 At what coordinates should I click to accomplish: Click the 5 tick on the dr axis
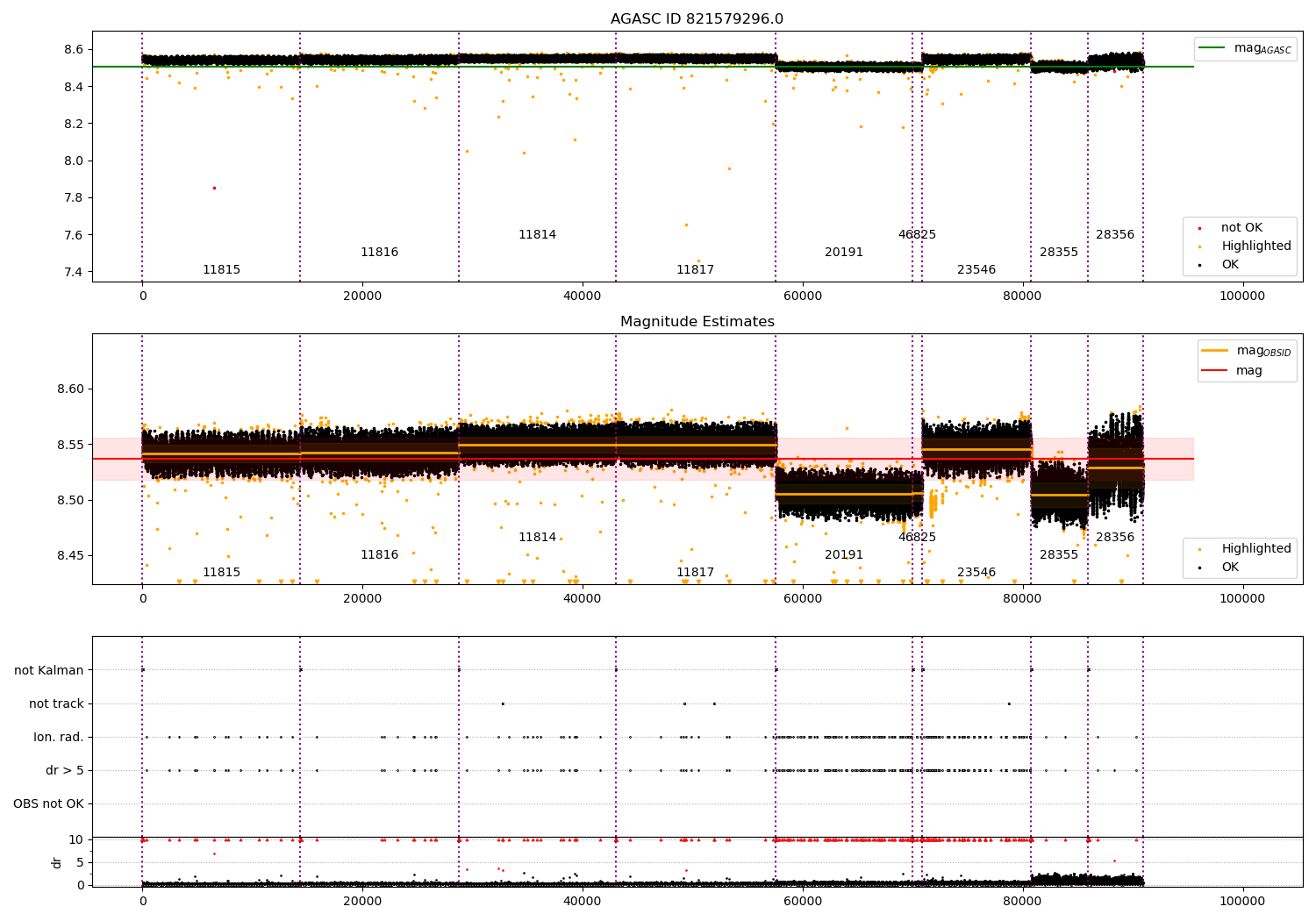click(80, 862)
